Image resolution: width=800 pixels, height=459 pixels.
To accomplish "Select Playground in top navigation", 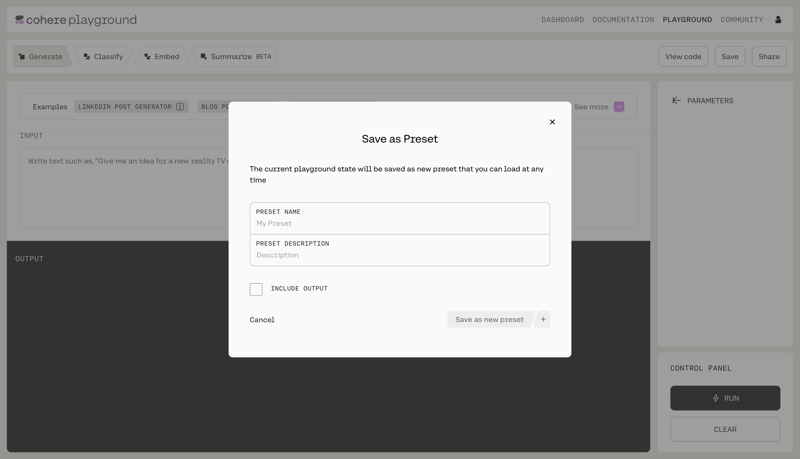I will (687, 19).
